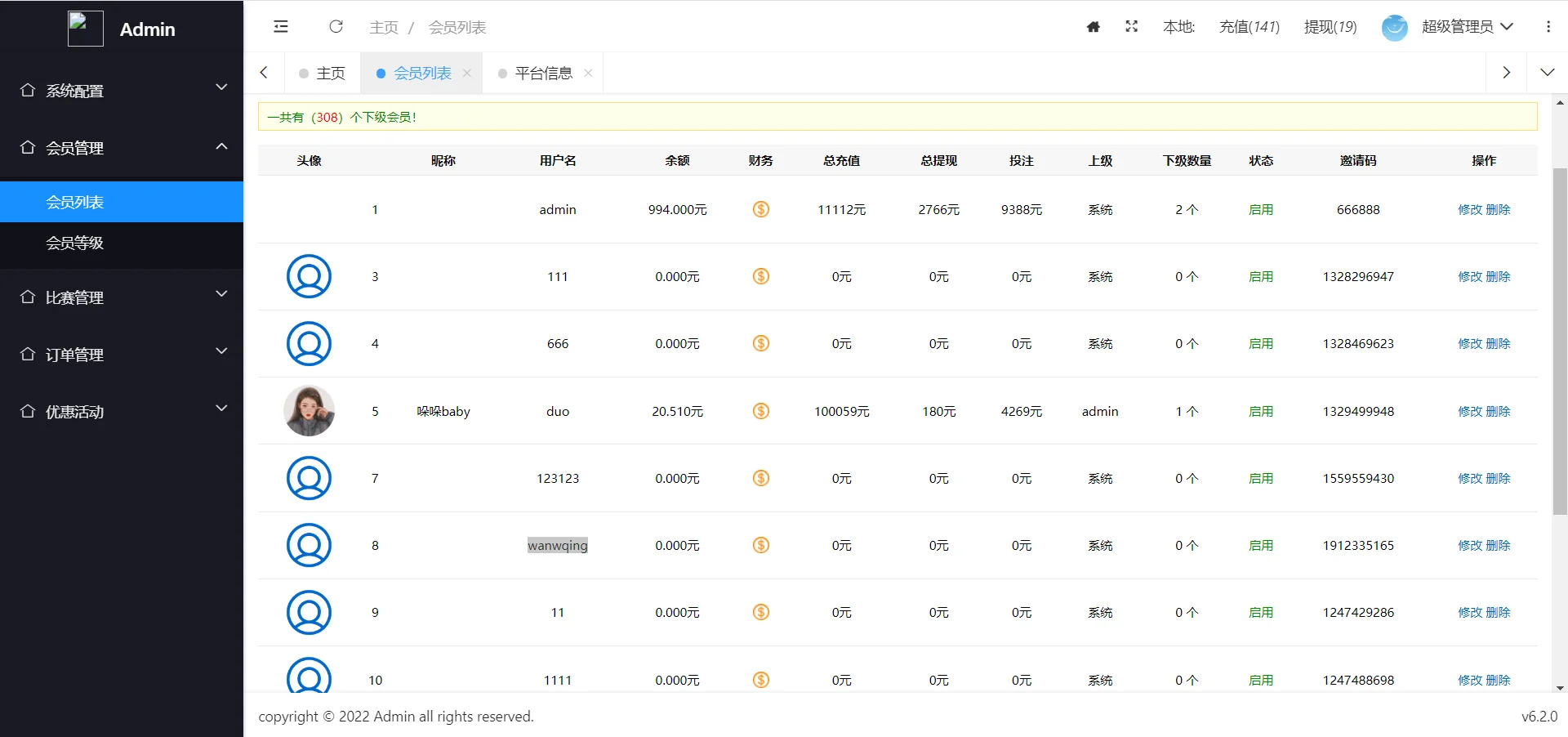Image resolution: width=1568 pixels, height=737 pixels.
Task: Open the tab options dropdown arrow
Action: coord(1547,73)
